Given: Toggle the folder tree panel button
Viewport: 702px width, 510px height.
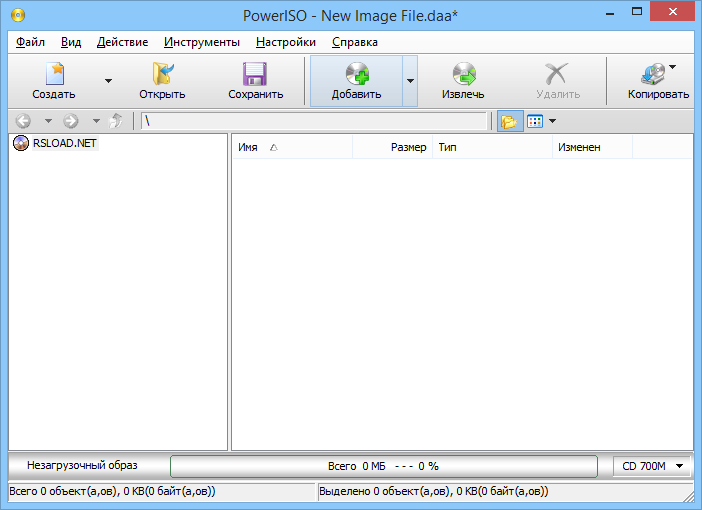Looking at the screenshot, I should click(510, 121).
